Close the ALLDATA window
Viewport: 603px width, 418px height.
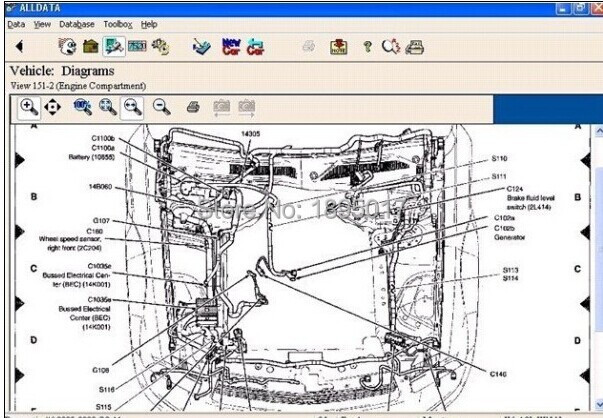593,6
